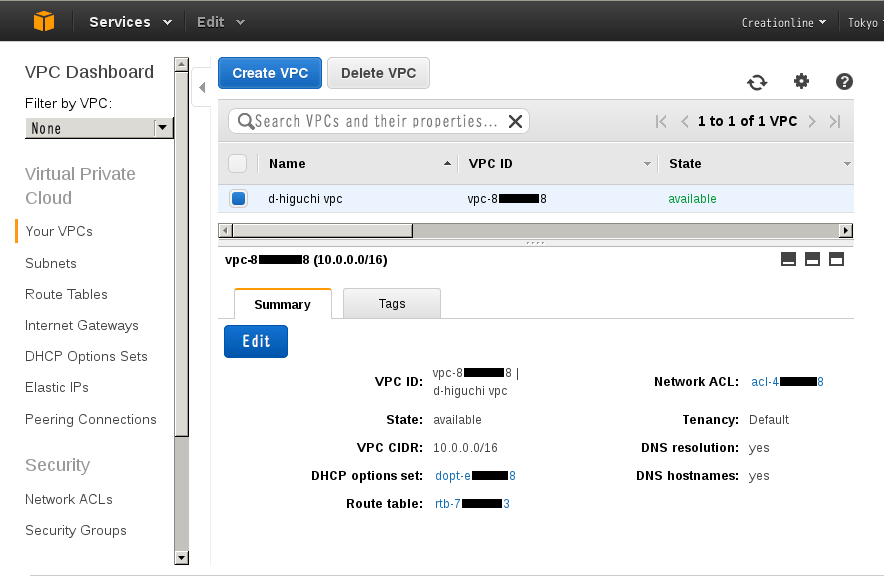Click VPC Dashboard heading link
Viewport: 884px width, 576px height.
click(x=89, y=72)
